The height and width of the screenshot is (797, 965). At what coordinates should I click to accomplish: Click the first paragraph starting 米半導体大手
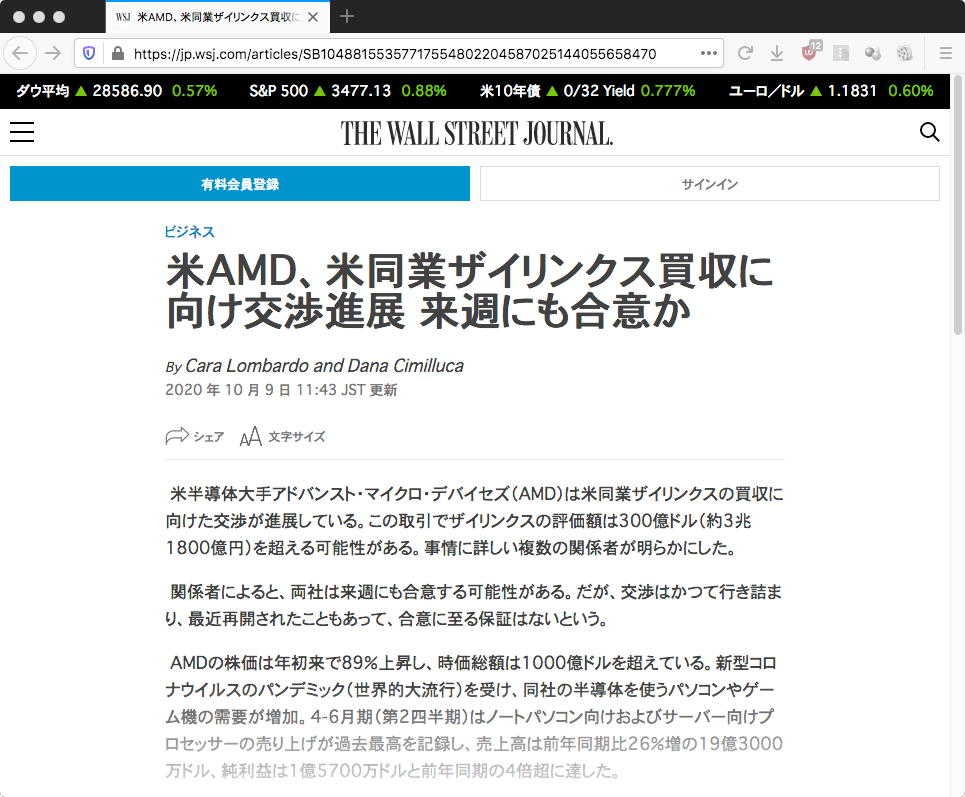(474, 521)
